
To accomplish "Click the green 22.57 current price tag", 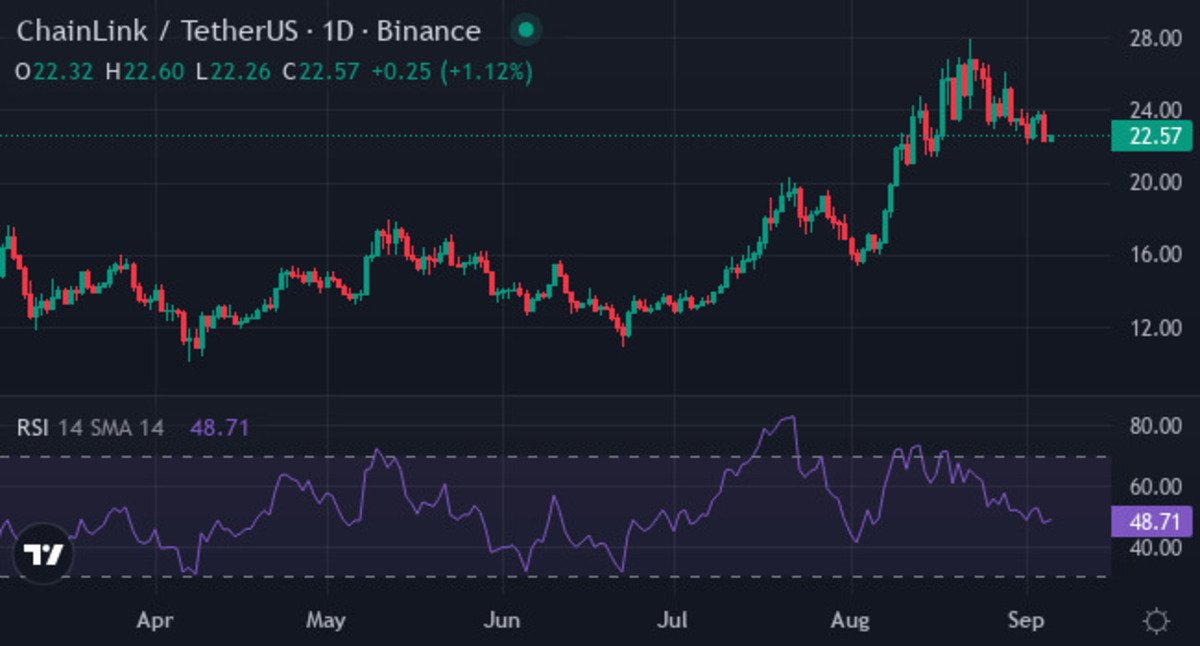I will [x=1153, y=136].
